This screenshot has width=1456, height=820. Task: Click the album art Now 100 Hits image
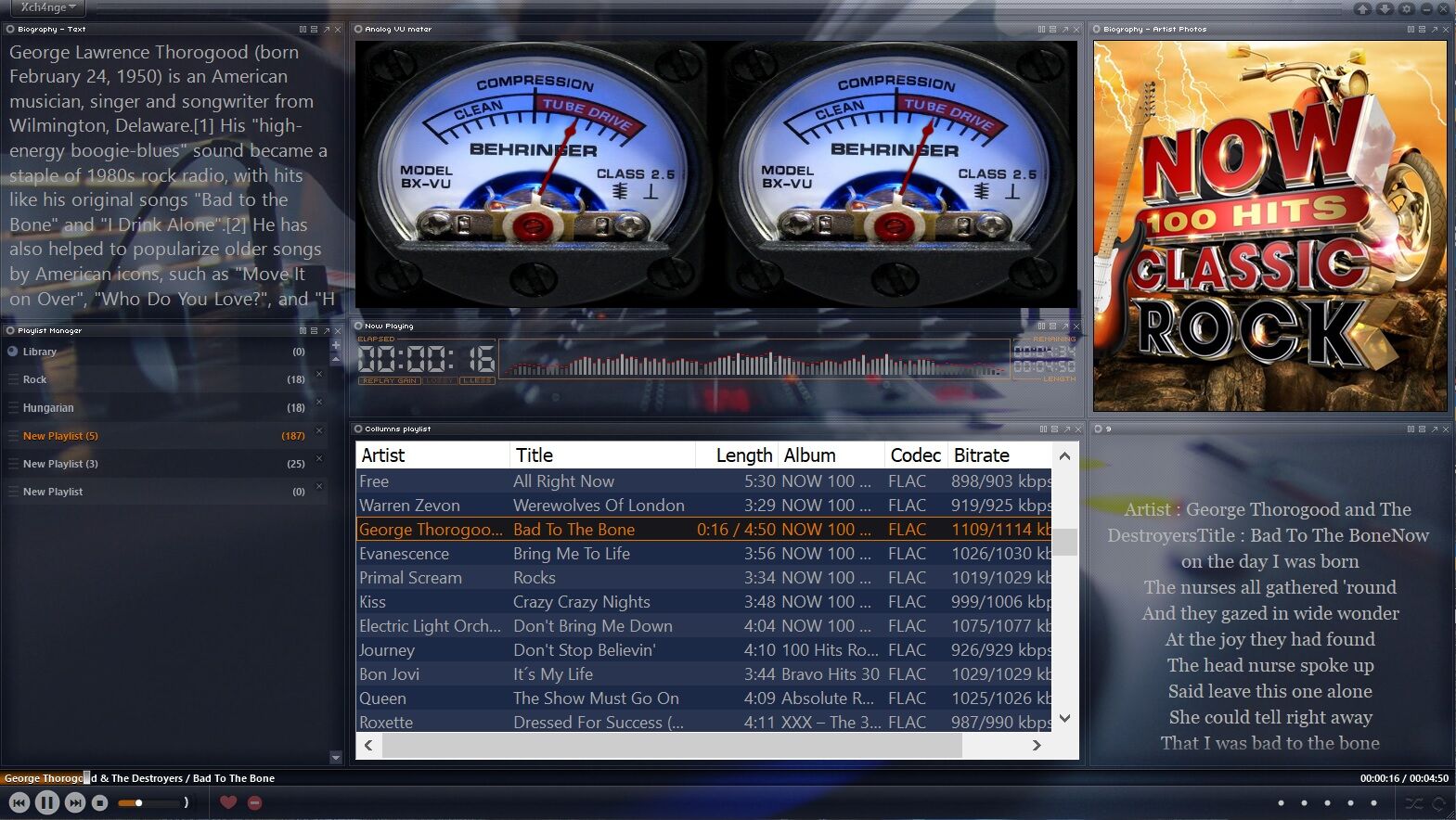pyautogui.click(x=1269, y=226)
